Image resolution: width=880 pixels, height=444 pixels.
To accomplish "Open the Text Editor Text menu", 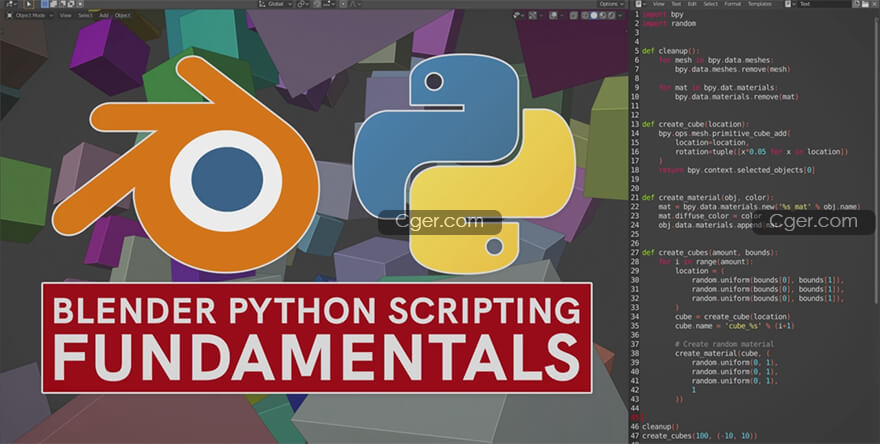I will pos(676,4).
